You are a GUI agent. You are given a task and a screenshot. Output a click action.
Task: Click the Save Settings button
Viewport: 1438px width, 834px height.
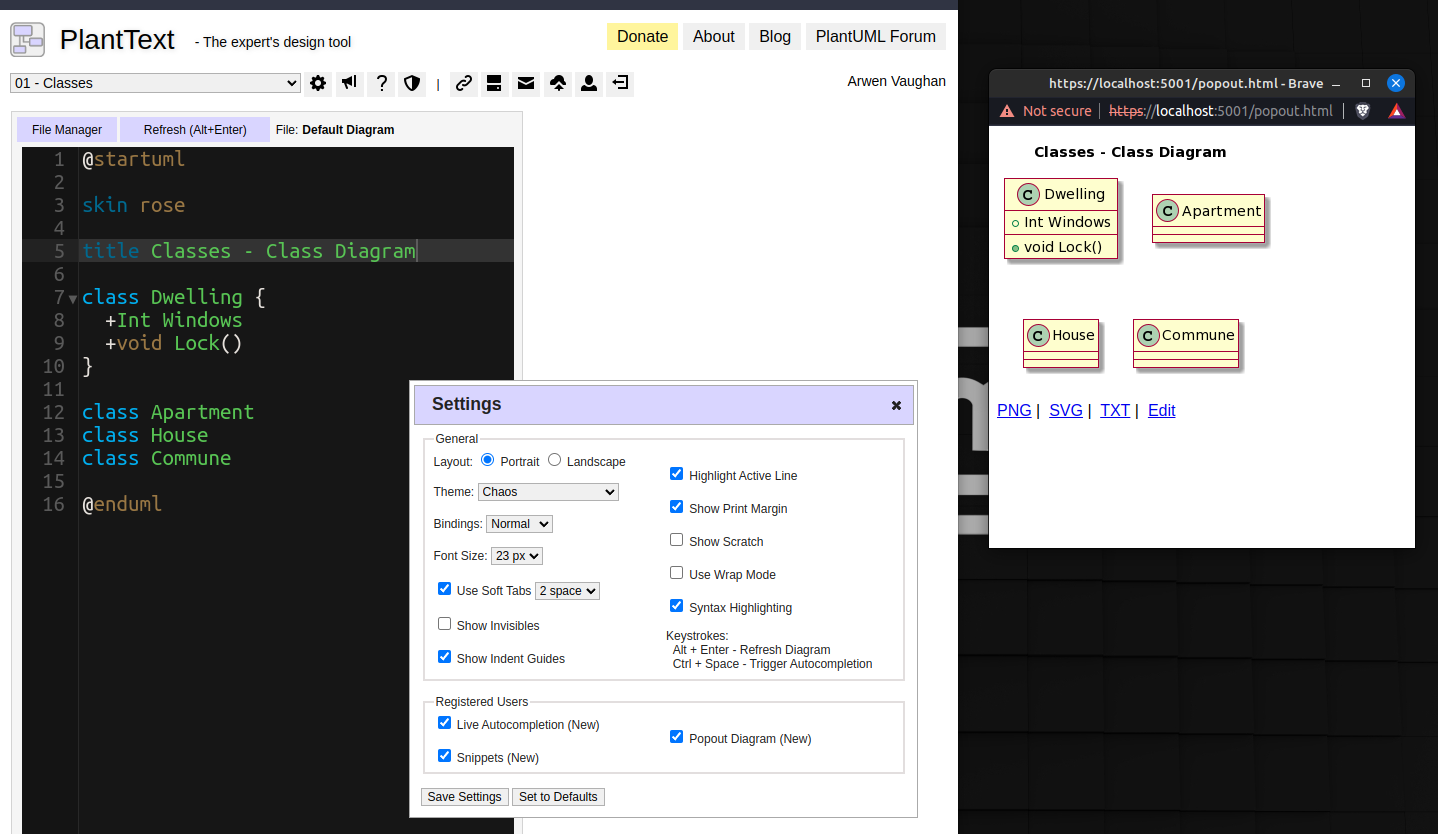[464, 796]
